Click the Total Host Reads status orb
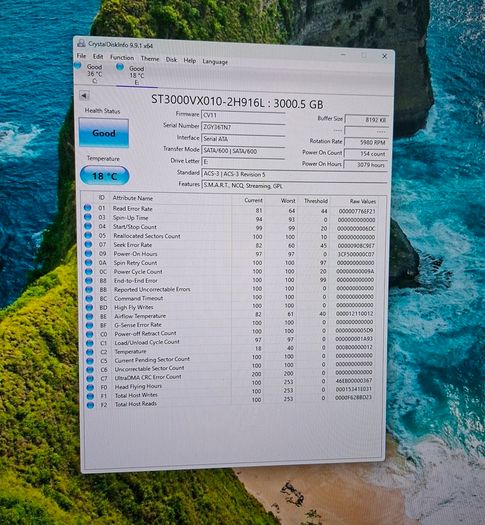Screen dimensions: 485x525 pyautogui.click(x=90, y=405)
